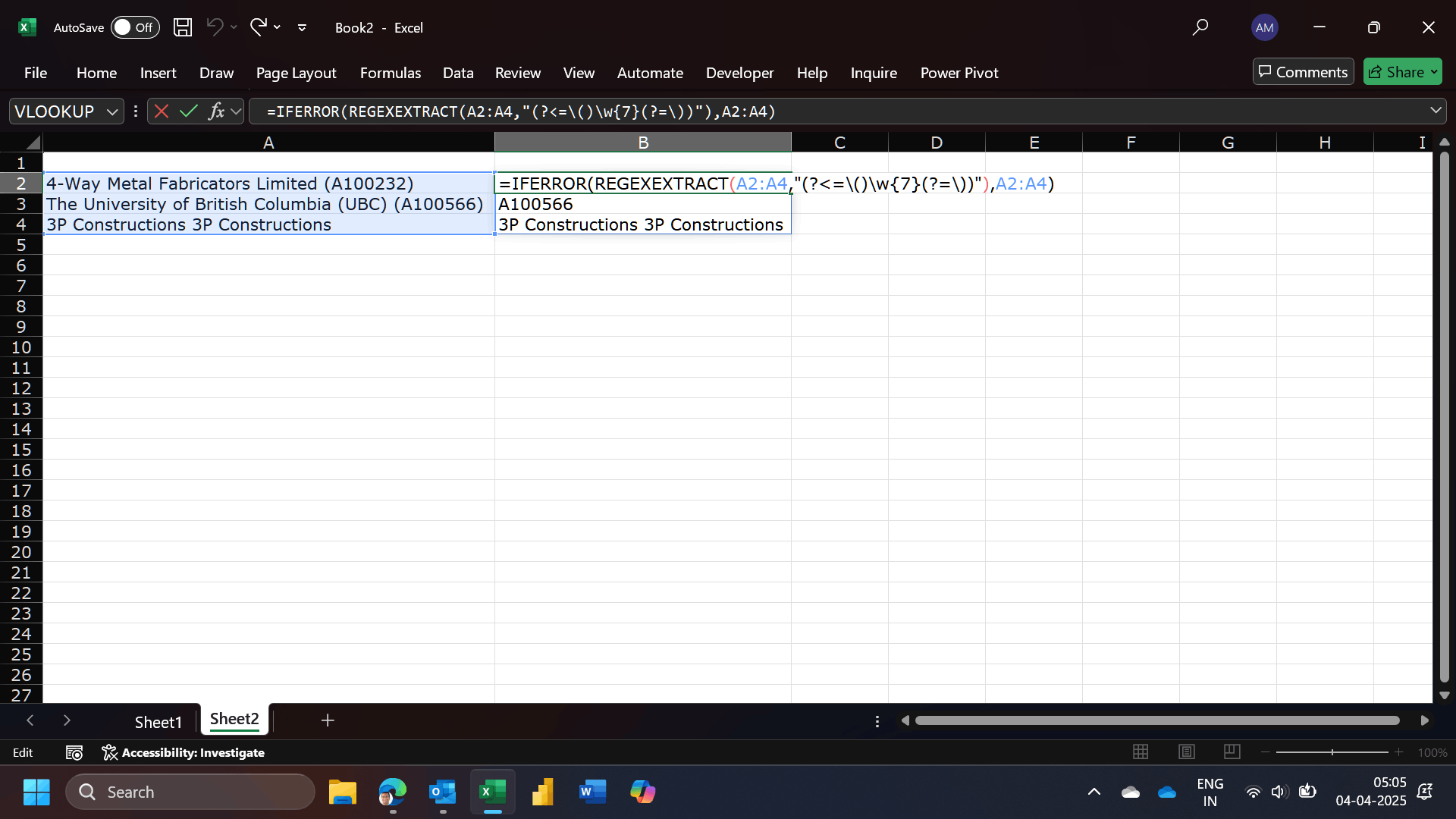Click the 100% zoom level
The width and height of the screenshot is (1456, 819).
(1432, 752)
